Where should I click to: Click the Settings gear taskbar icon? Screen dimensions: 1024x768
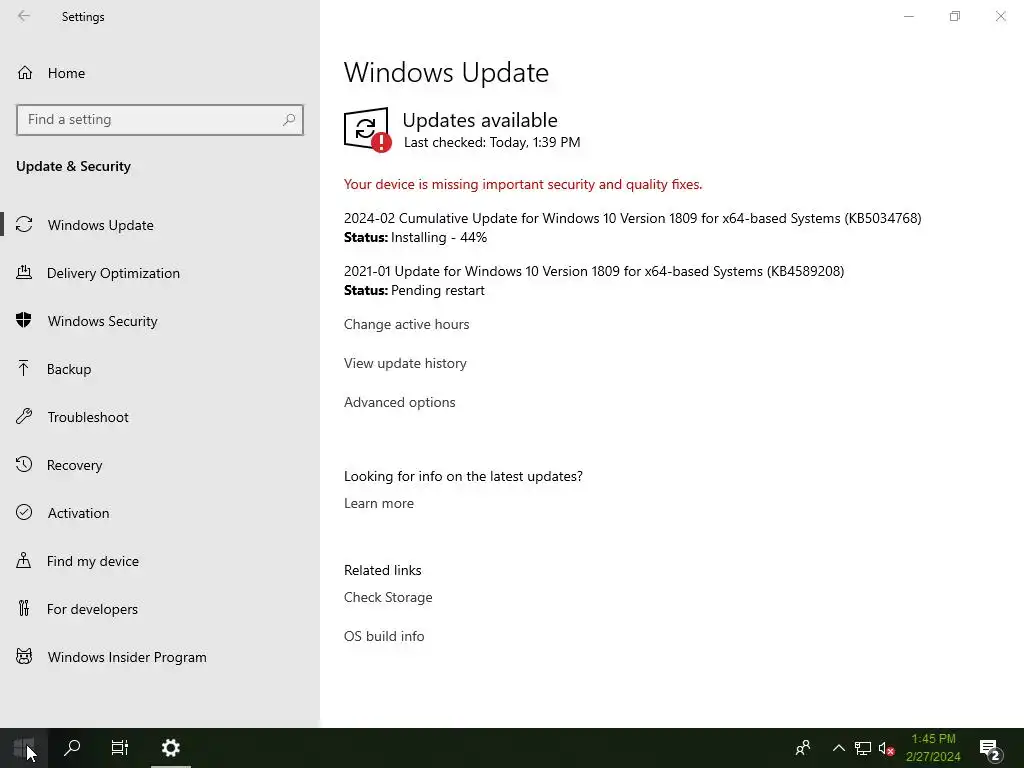170,748
